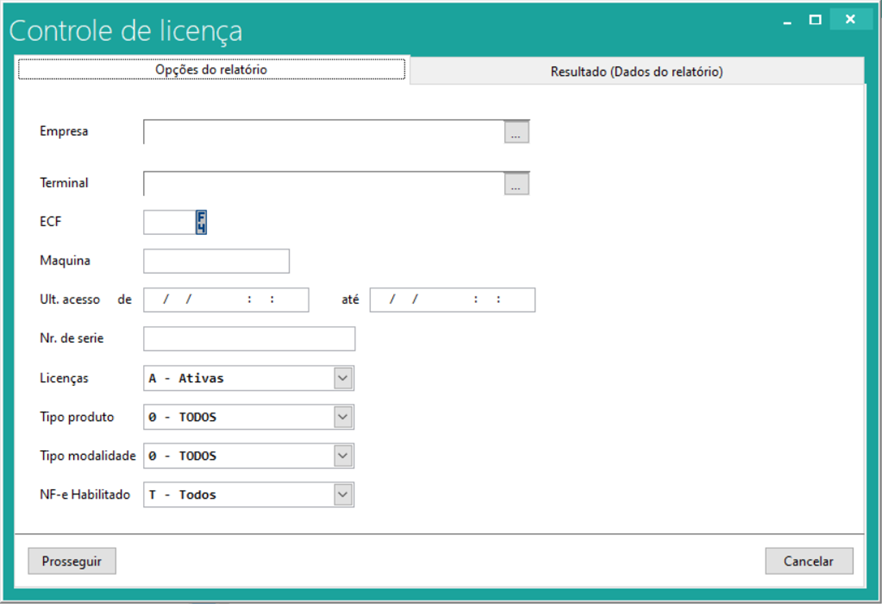Viewport: 882px width, 604px height.
Task: Click the Maquina text field
Action: point(216,261)
